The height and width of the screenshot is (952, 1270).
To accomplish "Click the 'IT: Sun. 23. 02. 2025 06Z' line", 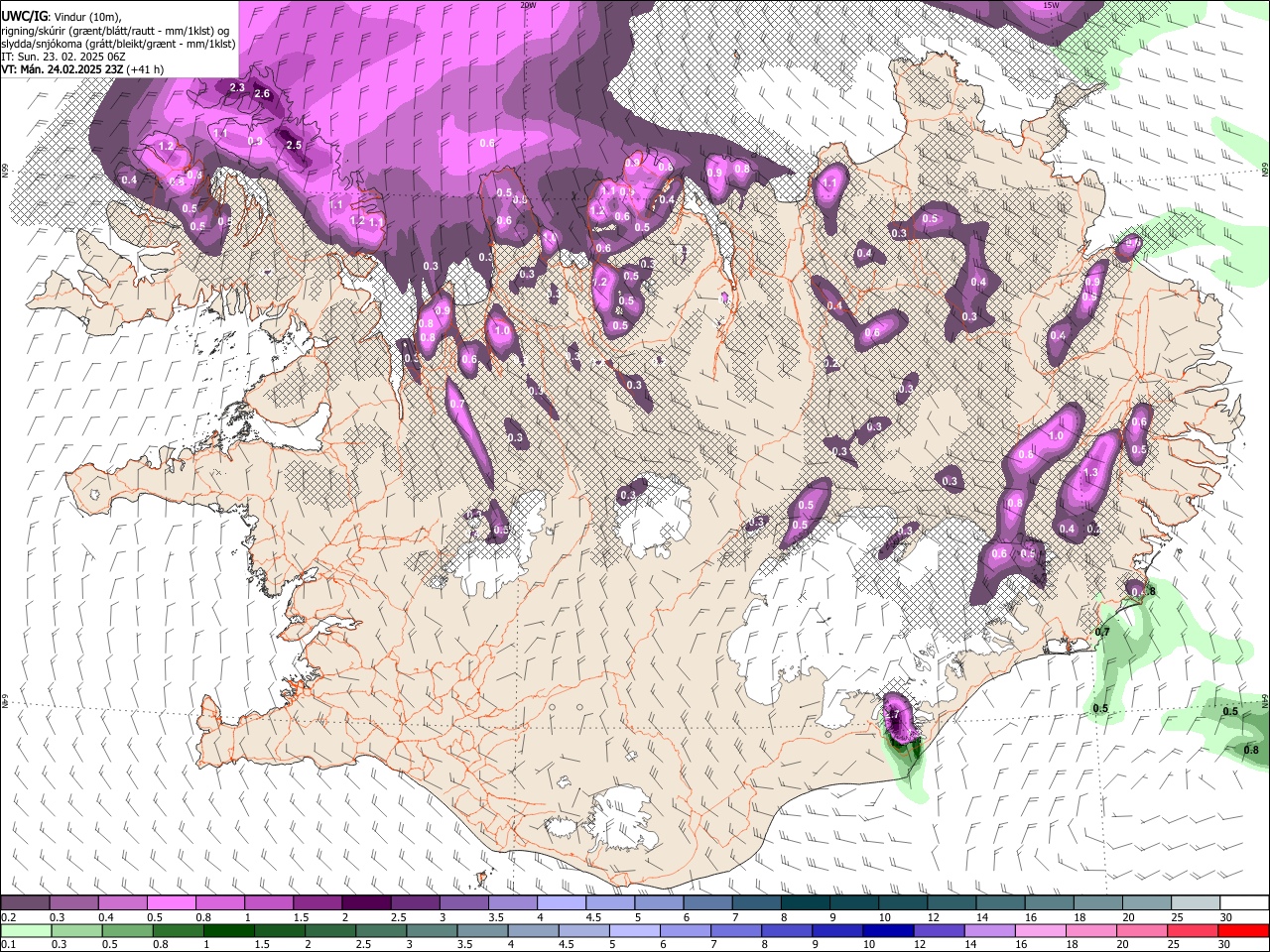I will click(63, 57).
